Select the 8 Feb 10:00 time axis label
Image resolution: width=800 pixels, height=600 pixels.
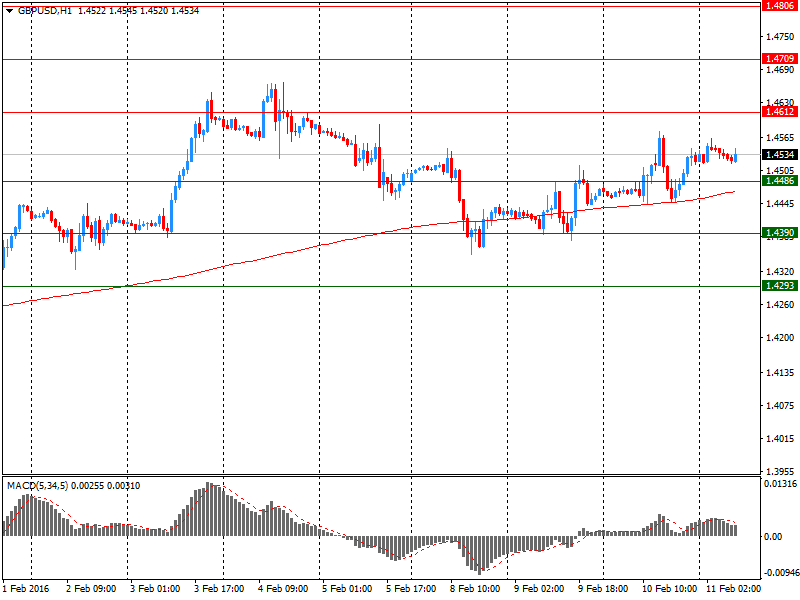475,589
